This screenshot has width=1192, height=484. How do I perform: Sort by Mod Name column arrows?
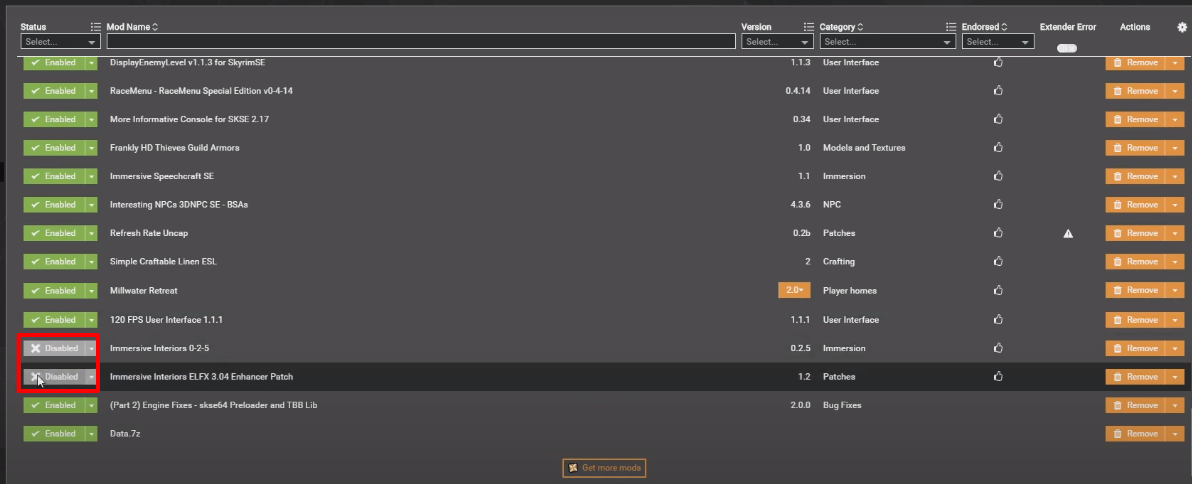pos(155,27)
